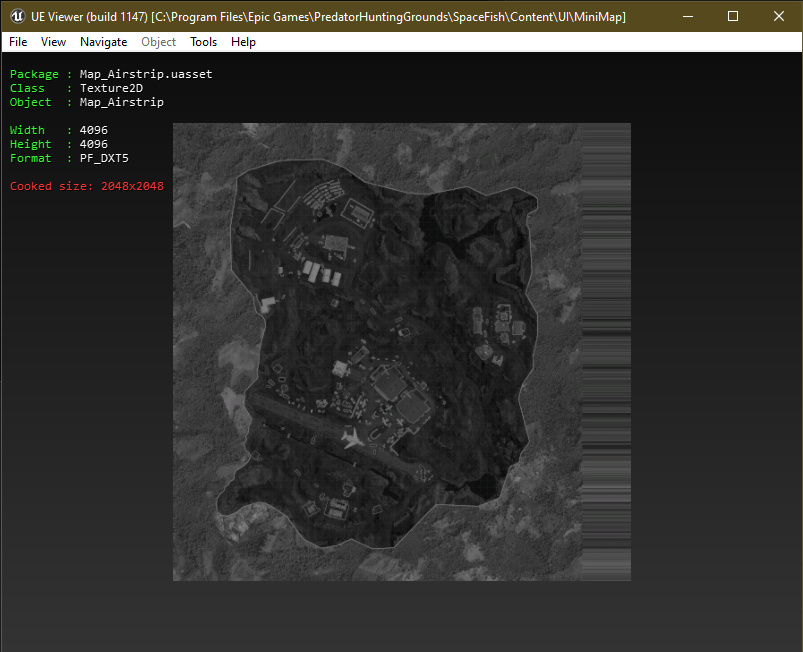Screen dimensions: 803x652
Task: Click the 'PF_DXT5' format value
Action: (104, 158)
